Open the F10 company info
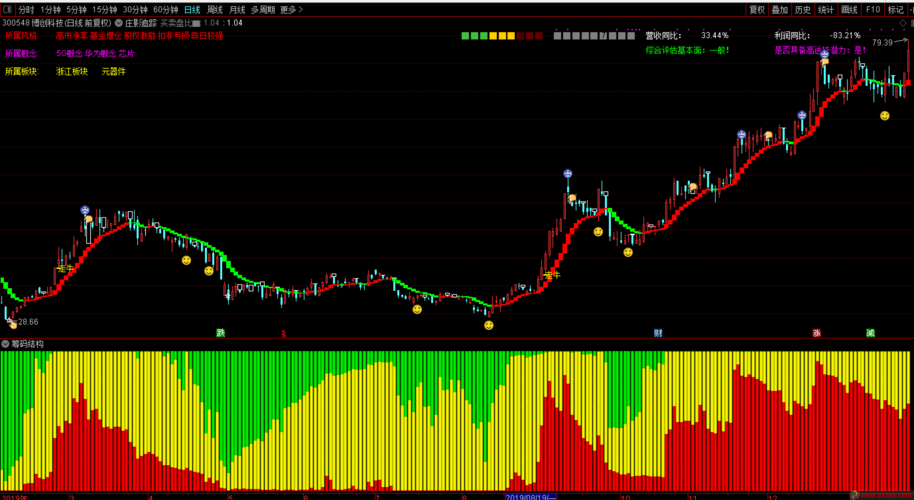The height and width of the screenshot is (500, 914). point(873,10)
